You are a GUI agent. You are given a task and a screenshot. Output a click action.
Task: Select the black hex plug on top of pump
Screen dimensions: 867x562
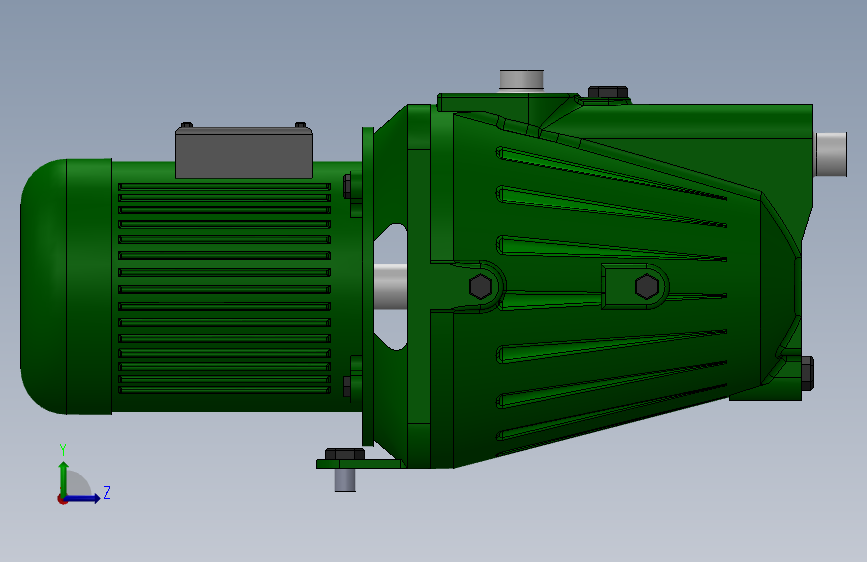point(608,93)
